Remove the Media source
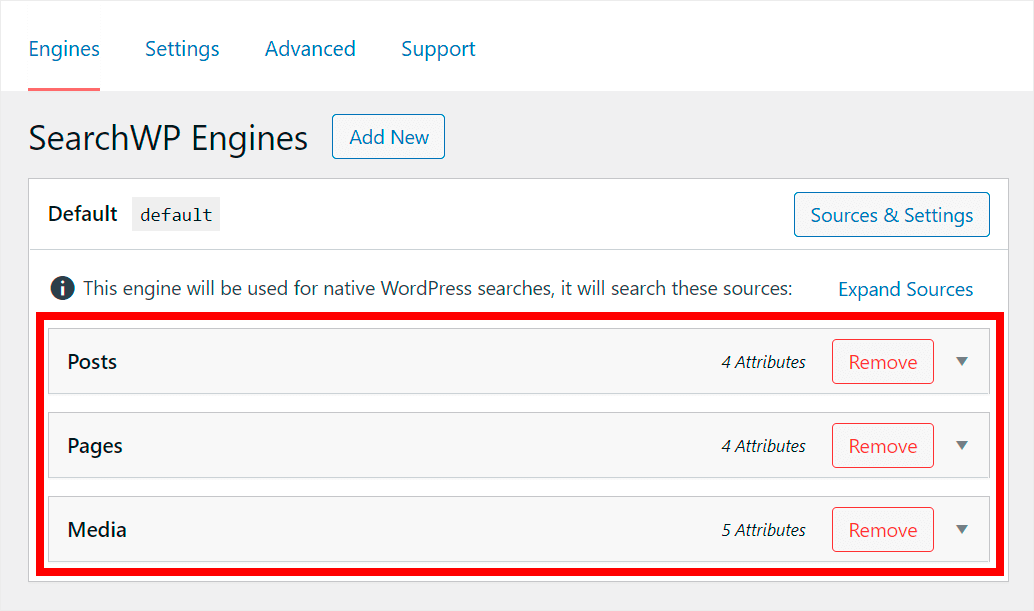Viewport: 1034px width, 611px height. (x=882, y=529)
